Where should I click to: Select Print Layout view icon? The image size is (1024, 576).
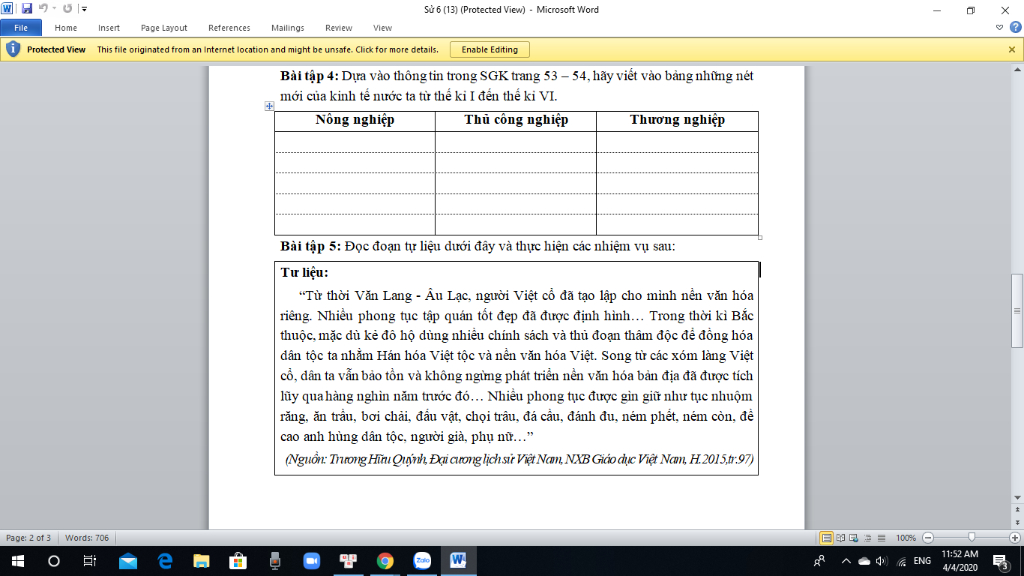pyautogui.click(x=826, y=538)
